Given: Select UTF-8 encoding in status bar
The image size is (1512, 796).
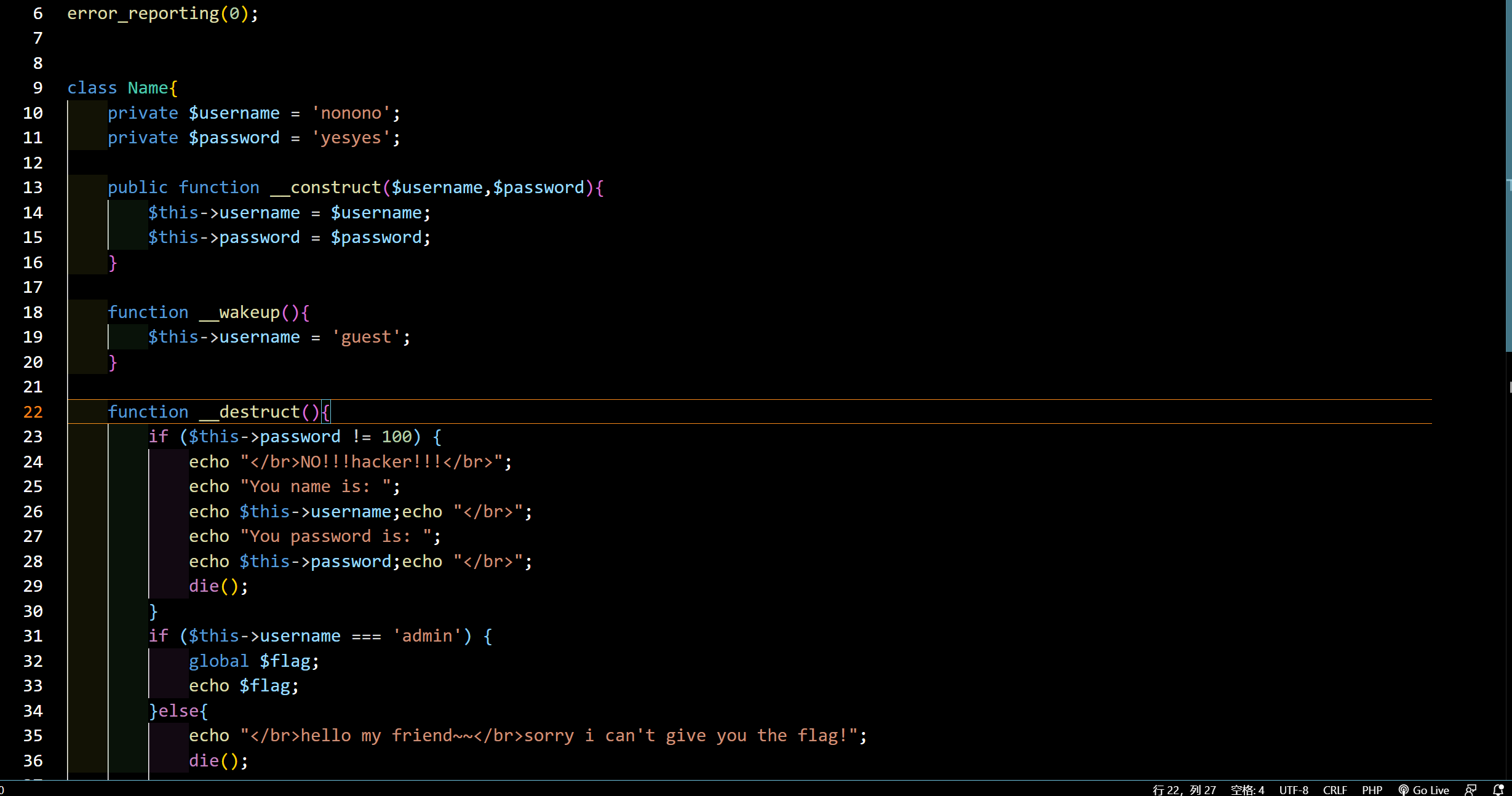Looking at the screenshot, I should point(1294,790).
